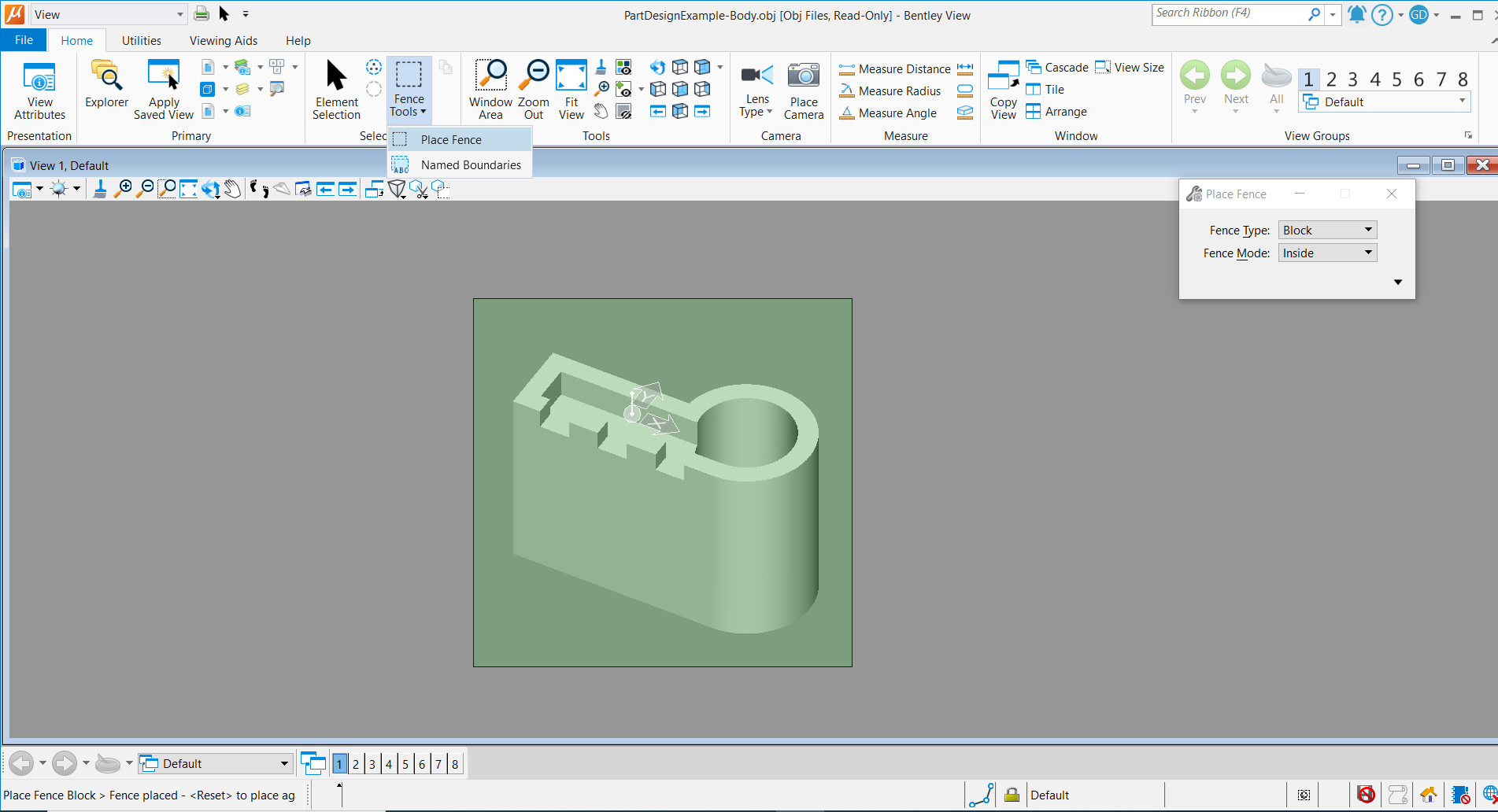The width and height of the screenshot is (1498, 812).
Task: Select view number 3 in View Groups
Action: 1352,79
